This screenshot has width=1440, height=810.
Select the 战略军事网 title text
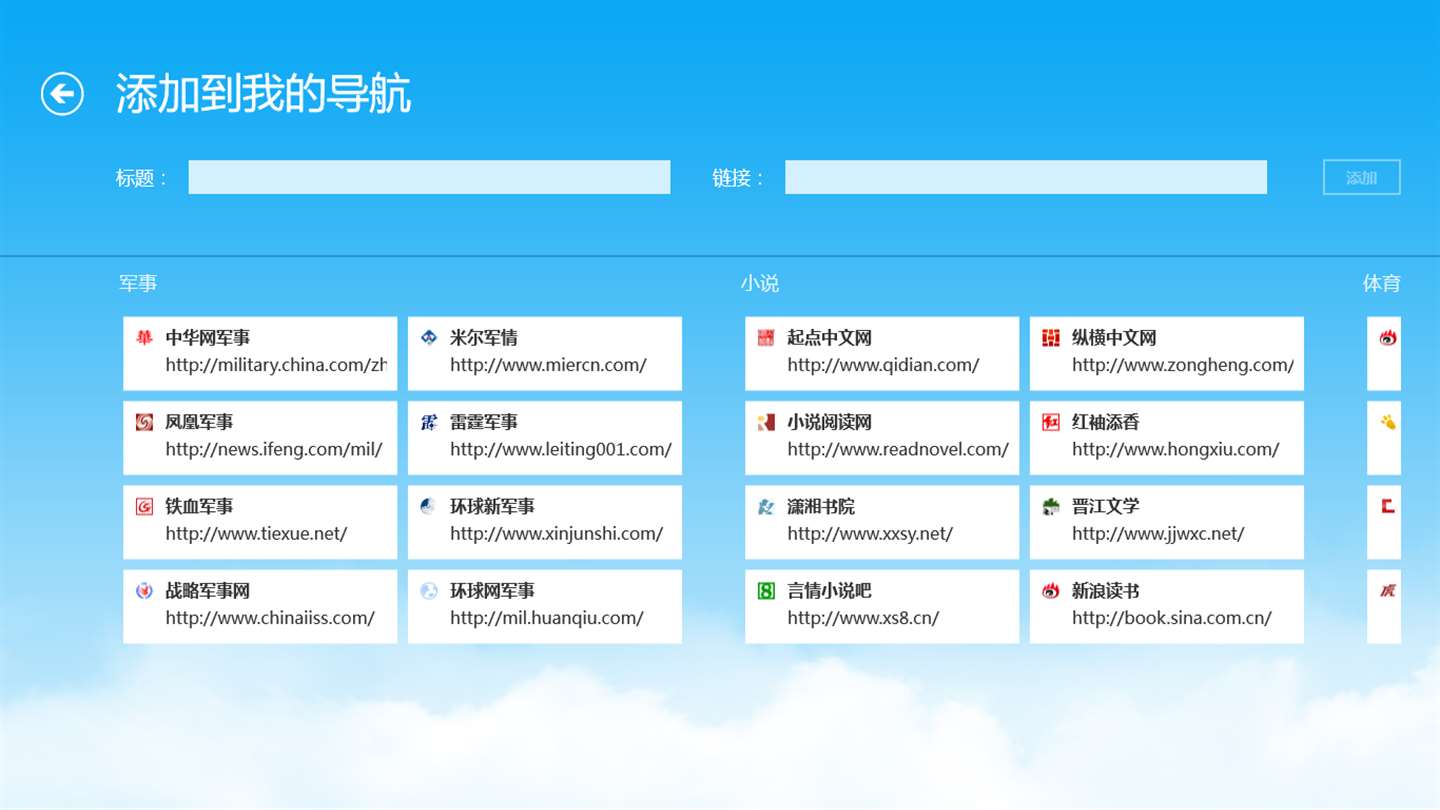pyautogui.click(x=208, y=591)
